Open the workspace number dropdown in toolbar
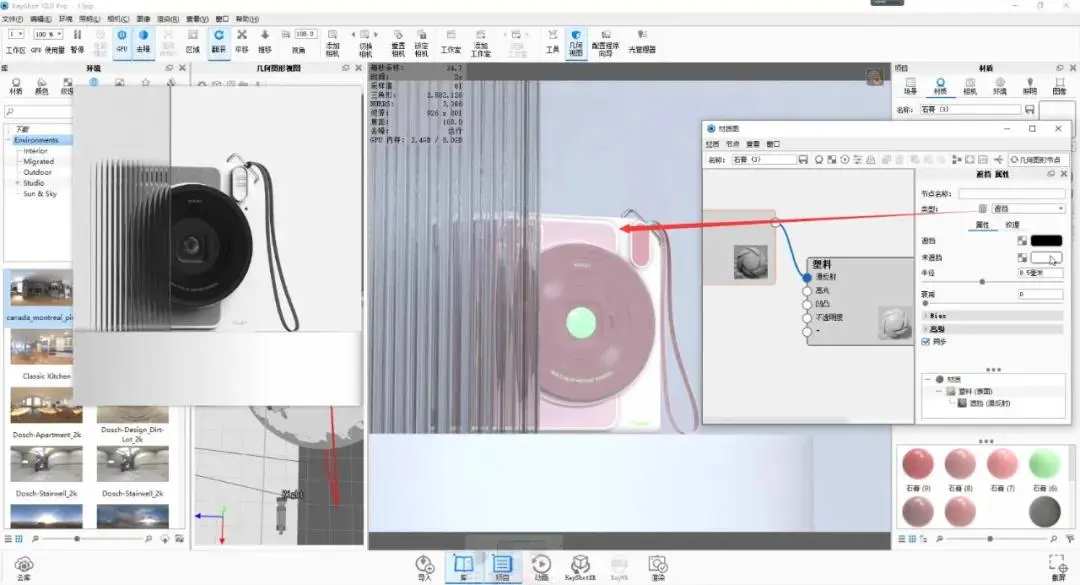1080x585 pixels. [x=16, y=34]
